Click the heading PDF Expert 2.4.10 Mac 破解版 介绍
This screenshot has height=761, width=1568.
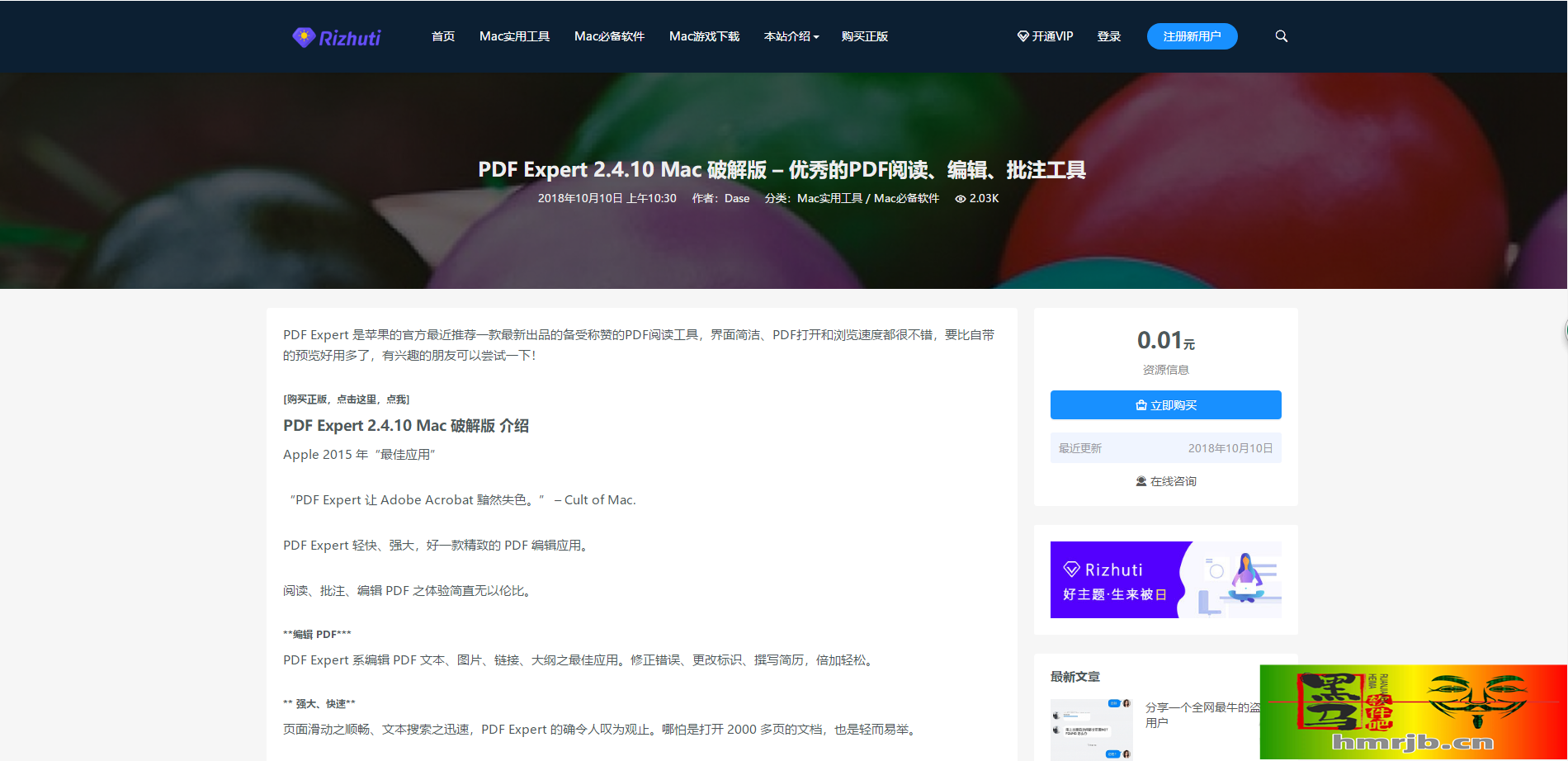406,426
